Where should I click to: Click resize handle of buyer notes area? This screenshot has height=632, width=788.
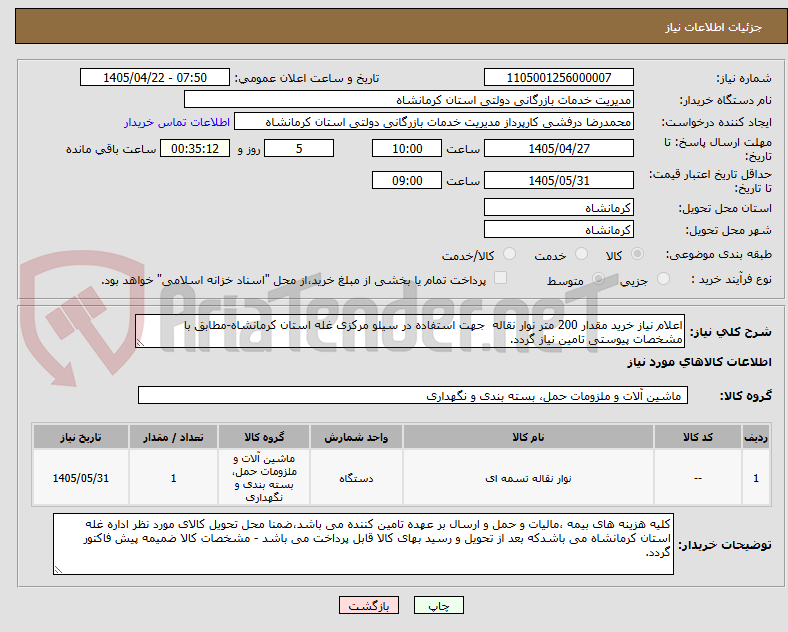tap(58, 569)
